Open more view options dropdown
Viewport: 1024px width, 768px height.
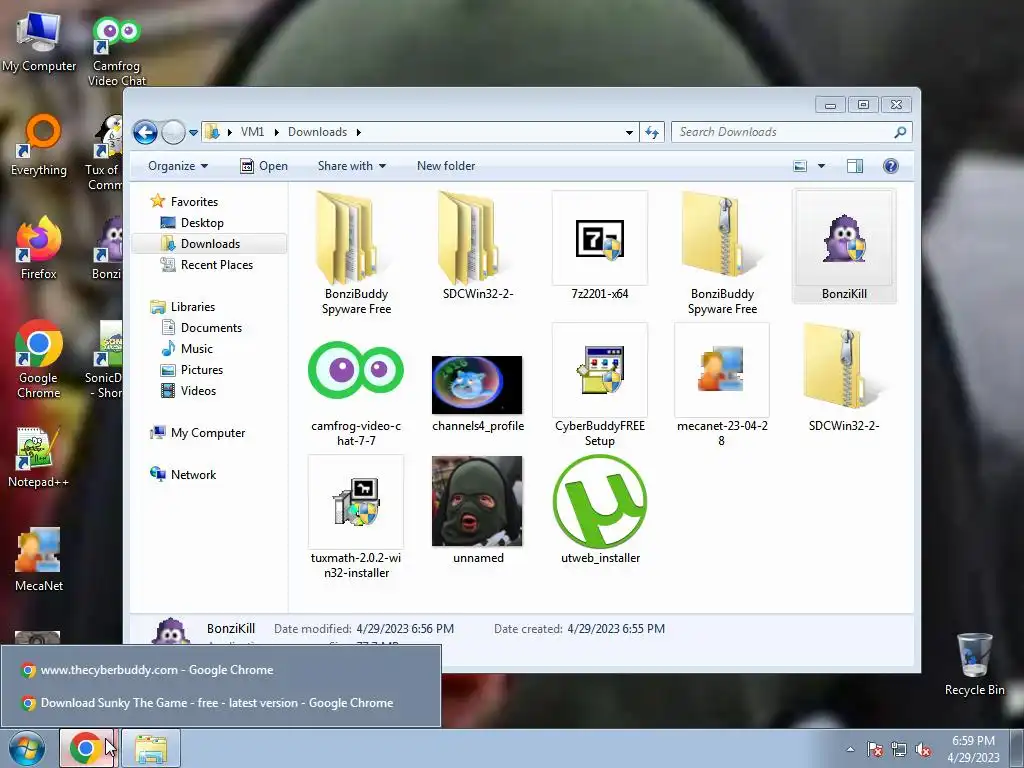click(822, 166)
